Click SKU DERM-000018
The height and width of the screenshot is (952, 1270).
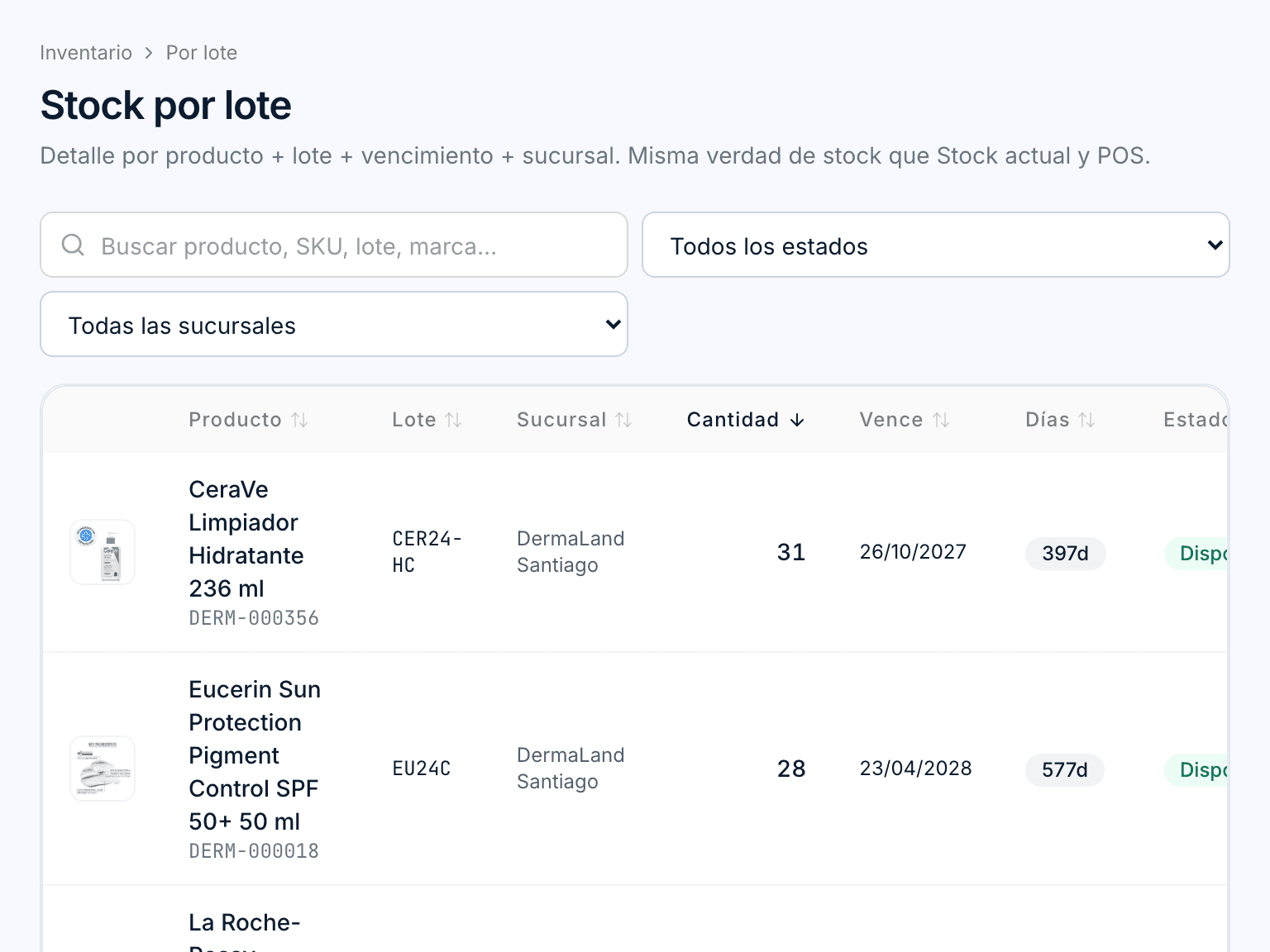pyautogui.click(x=254, y=851)
